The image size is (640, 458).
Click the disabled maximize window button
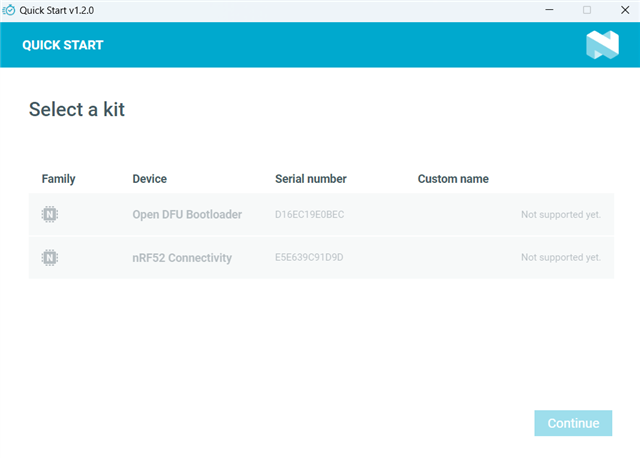tap(587, 10)
